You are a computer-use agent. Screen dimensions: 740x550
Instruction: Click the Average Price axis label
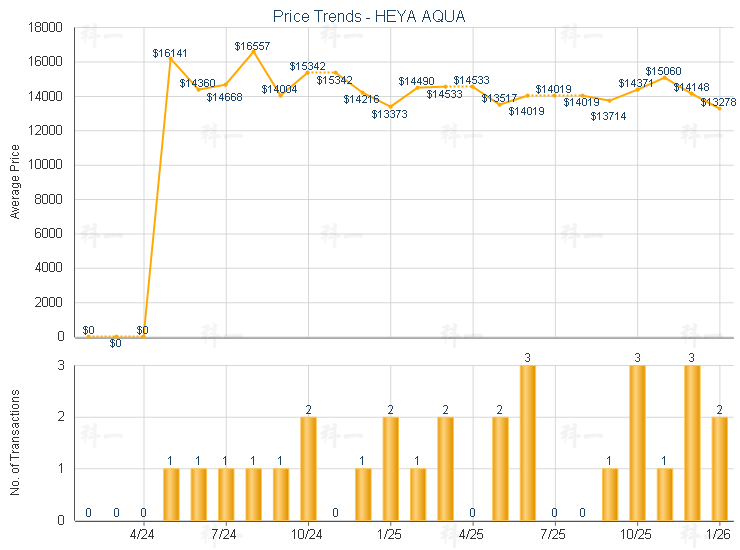14,182
